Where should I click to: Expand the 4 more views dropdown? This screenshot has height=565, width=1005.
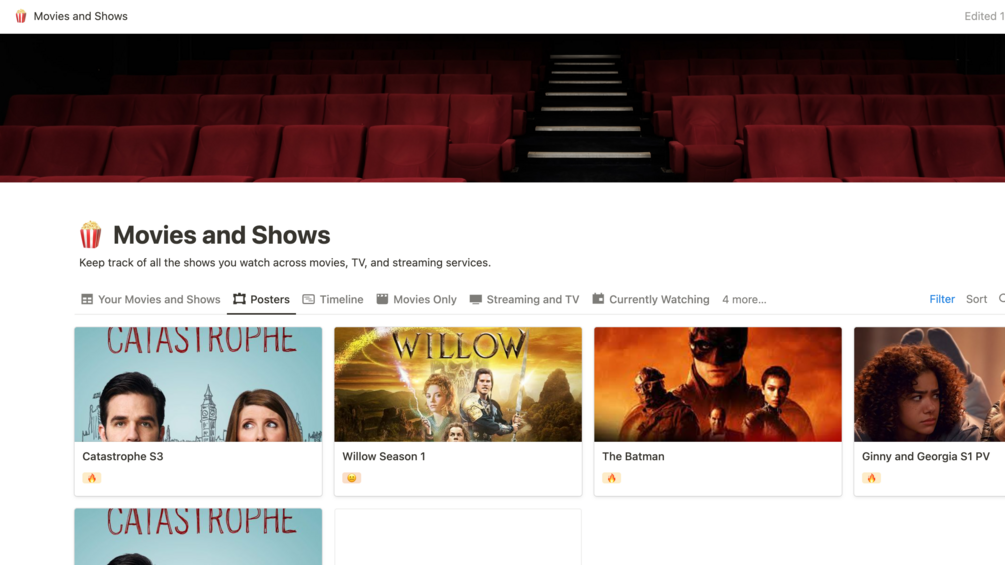pos(744,299)
